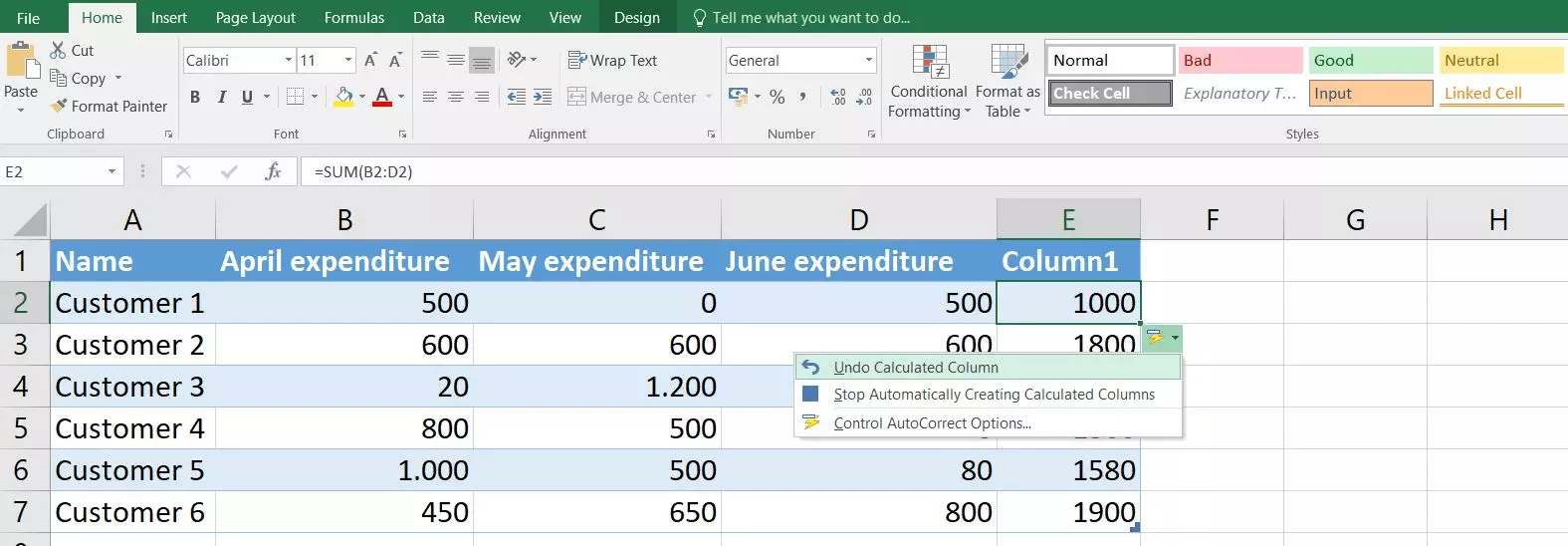The width and height of the screenshot is (1568, 546).
Task: Click the Conditional Formatting icon
Action: [930, 62]
